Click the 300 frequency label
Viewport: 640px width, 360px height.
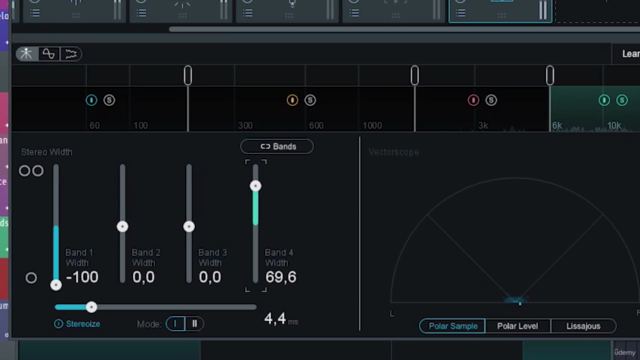pyautogui.click(x=245, y=126)
